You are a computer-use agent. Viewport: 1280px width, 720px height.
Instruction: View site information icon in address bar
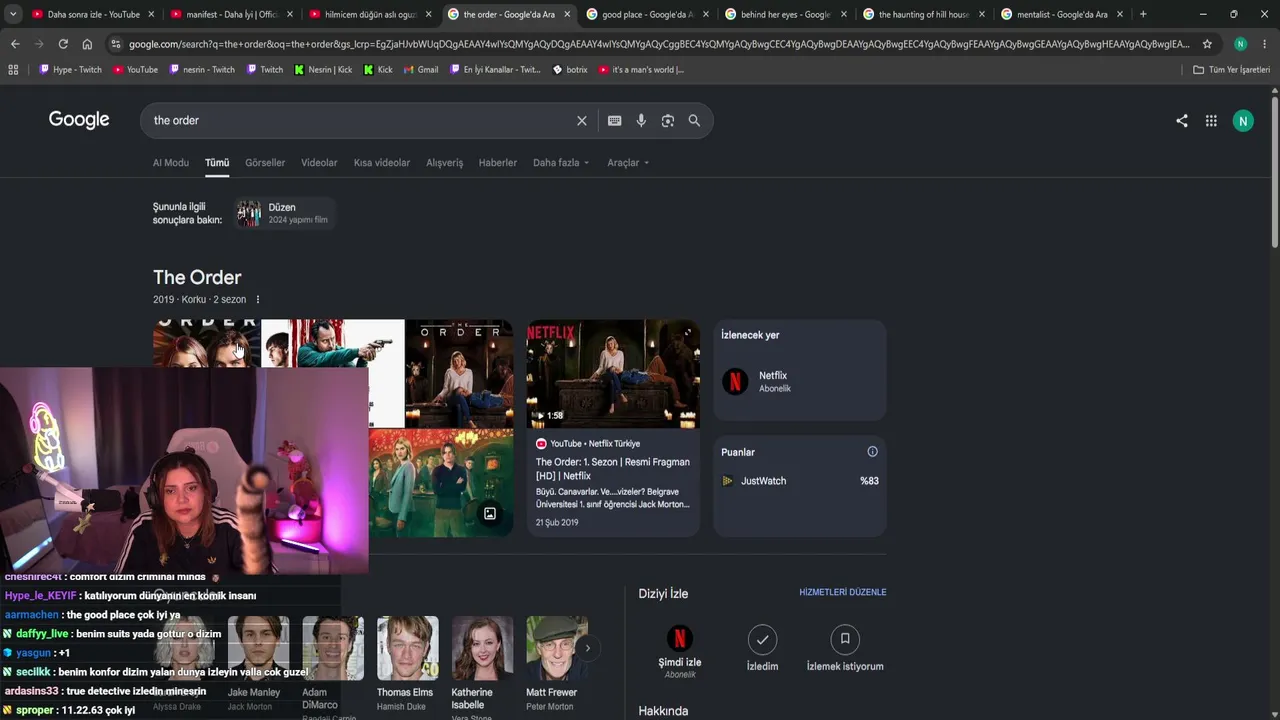point(116,44)
